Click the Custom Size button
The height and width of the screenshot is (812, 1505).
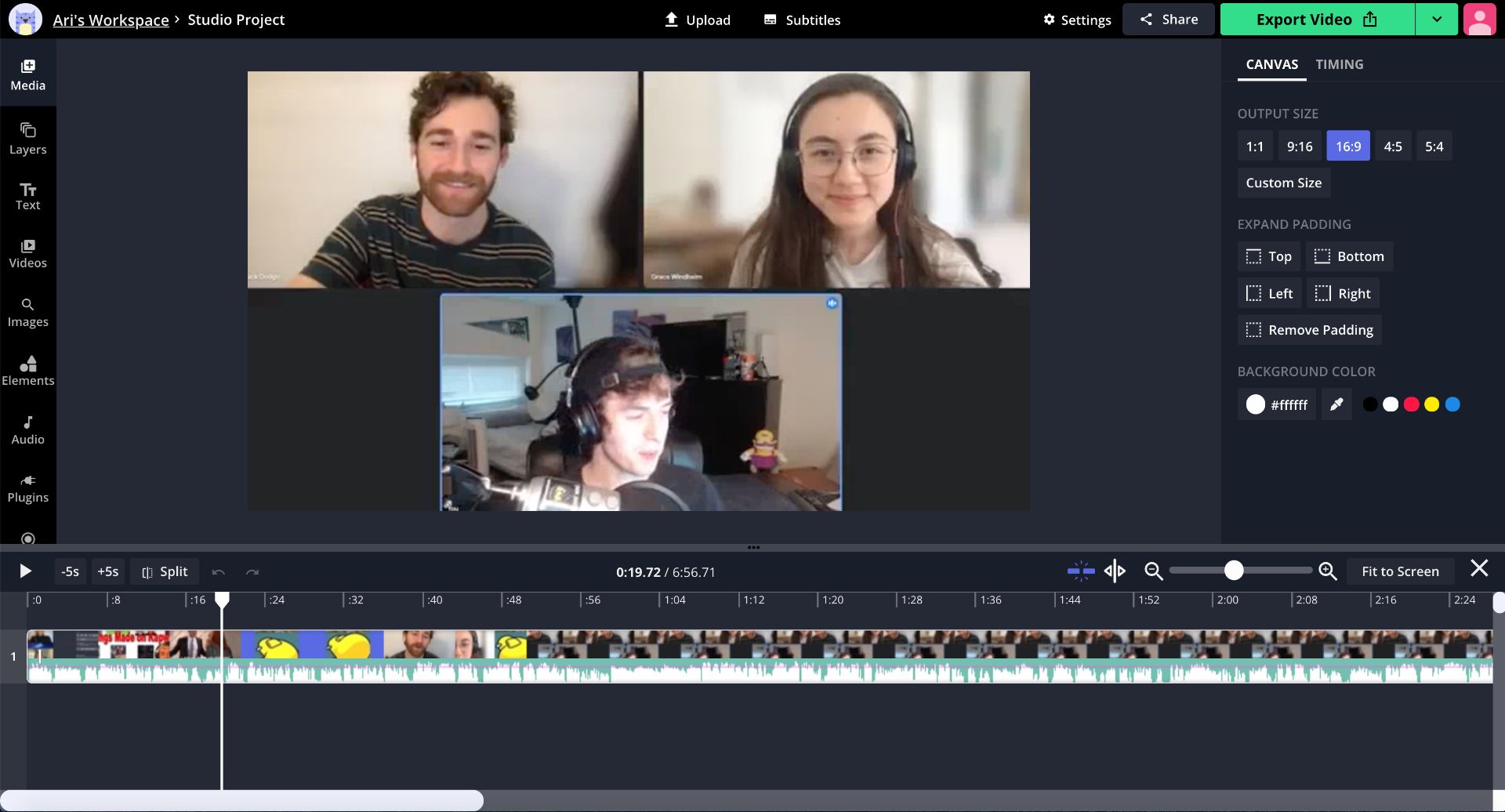point(1284,183)
